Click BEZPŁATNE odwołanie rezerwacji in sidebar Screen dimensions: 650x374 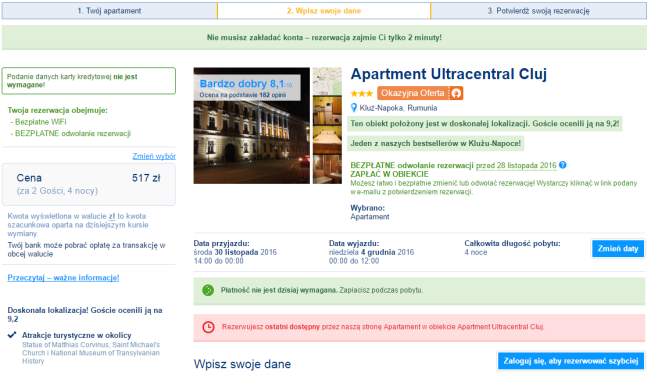(73, 134)
